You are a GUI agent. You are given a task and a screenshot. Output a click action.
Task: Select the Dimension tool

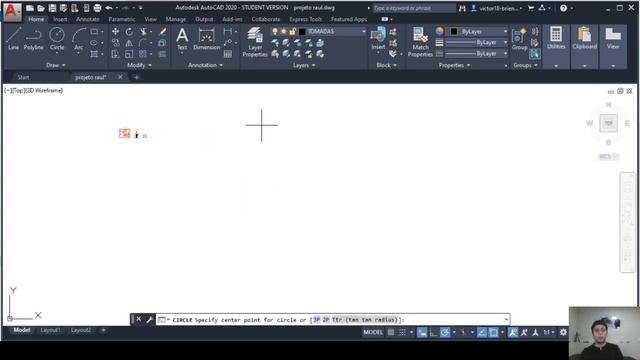click(207, 39)
